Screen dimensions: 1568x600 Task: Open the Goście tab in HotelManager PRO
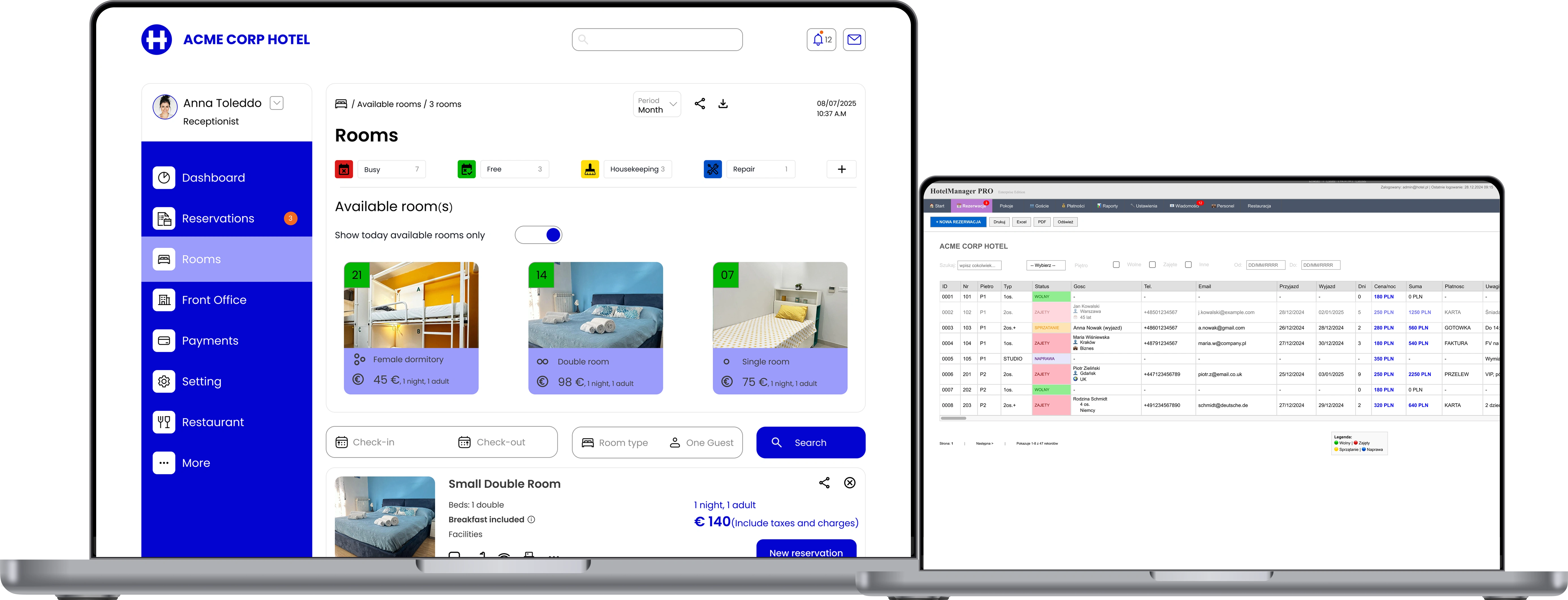[1040, 206]
